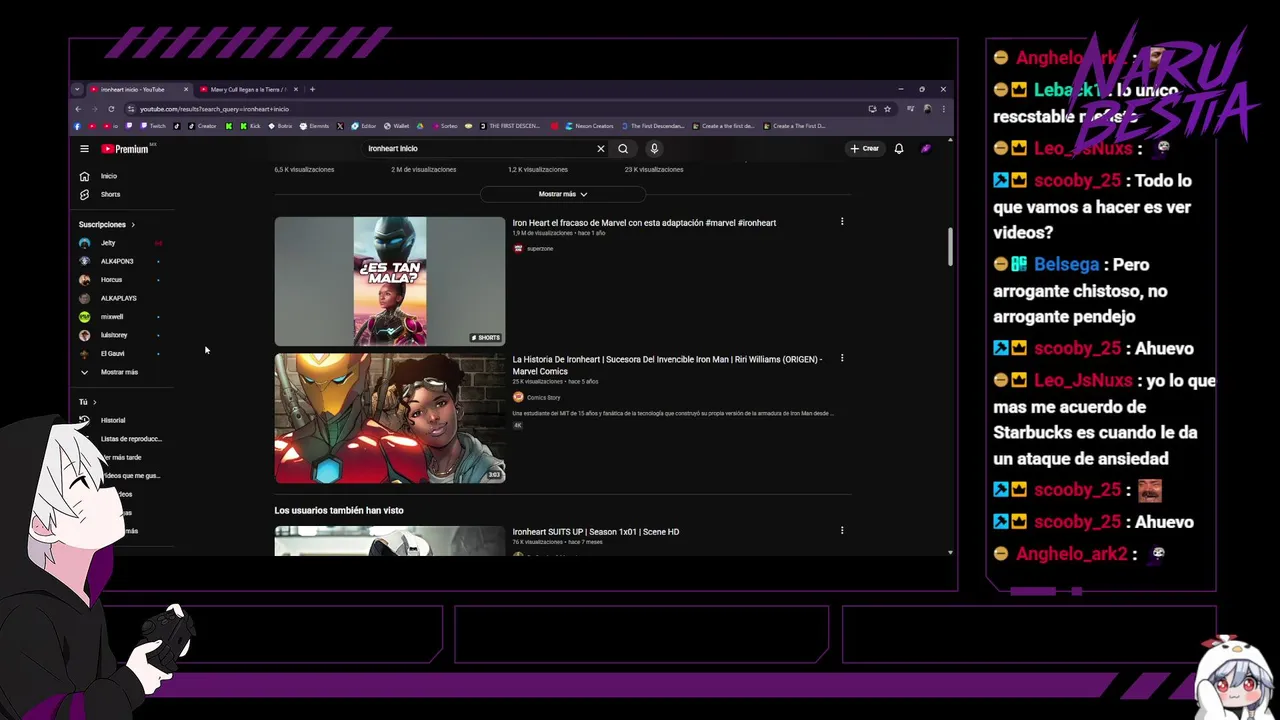The width and height of the screenshot is (1280, 720).
Task: Click Belsega's username in stream chat
Action: pyautogui.click(x=1066, y=265)
